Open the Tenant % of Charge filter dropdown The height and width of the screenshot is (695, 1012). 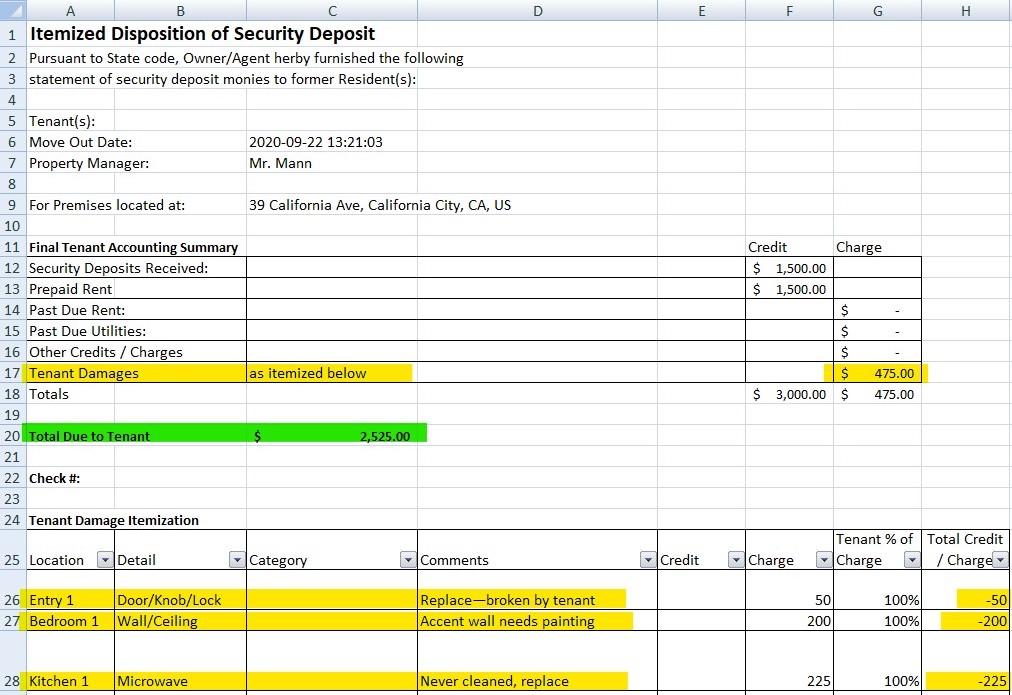(911, 559)
